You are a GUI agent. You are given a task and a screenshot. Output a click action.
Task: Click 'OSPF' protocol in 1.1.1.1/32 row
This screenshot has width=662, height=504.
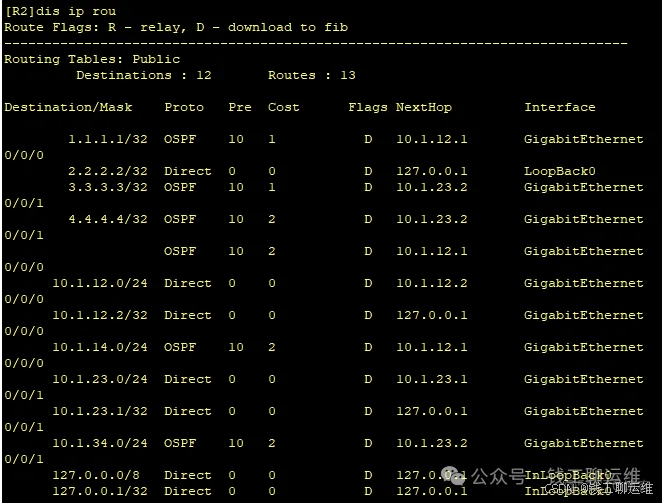[x=180, y=139]
